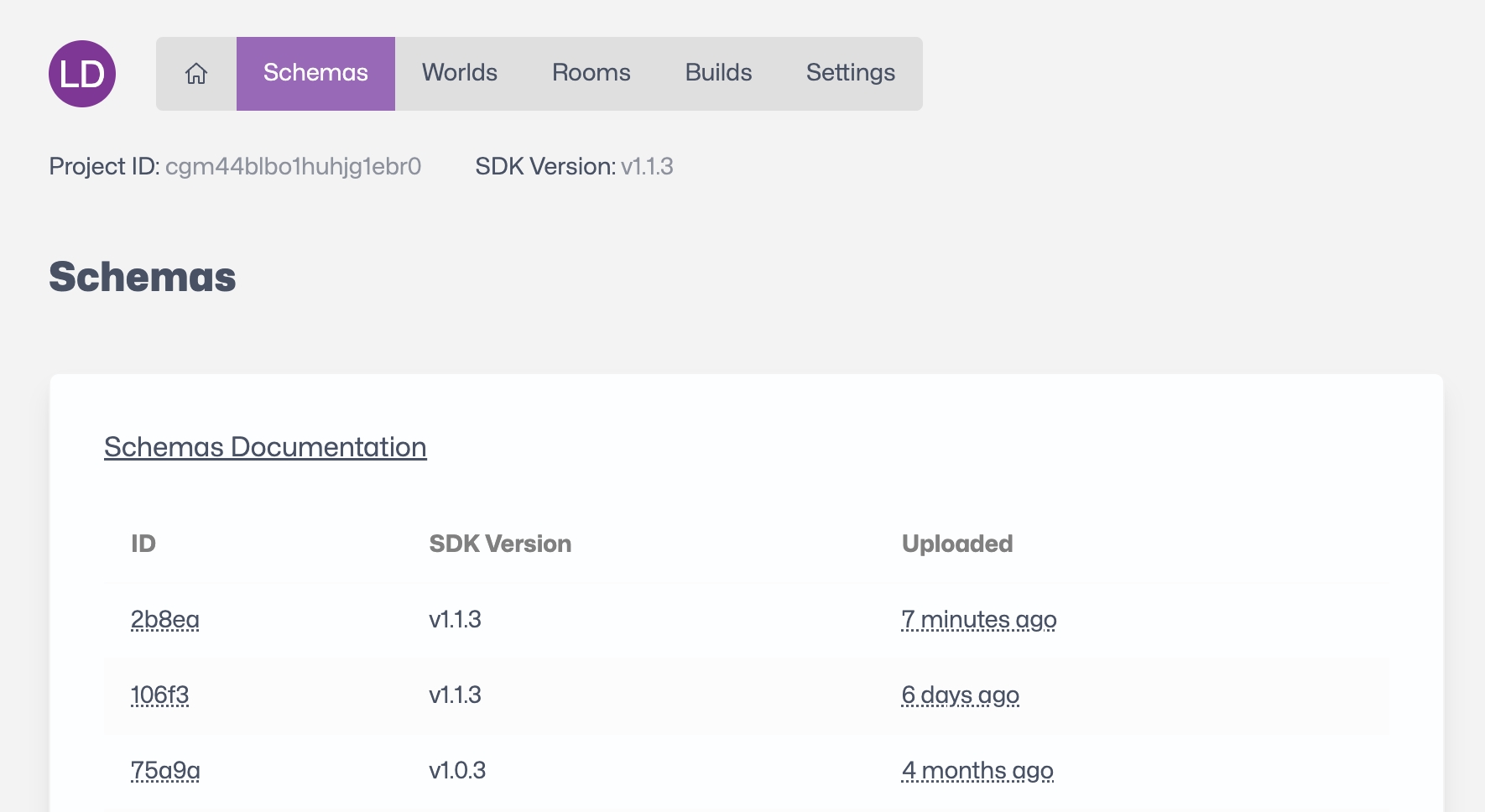The image size is (1485, 812).
Task: Open schema ID 75a9a
Action: coord(165,771)
